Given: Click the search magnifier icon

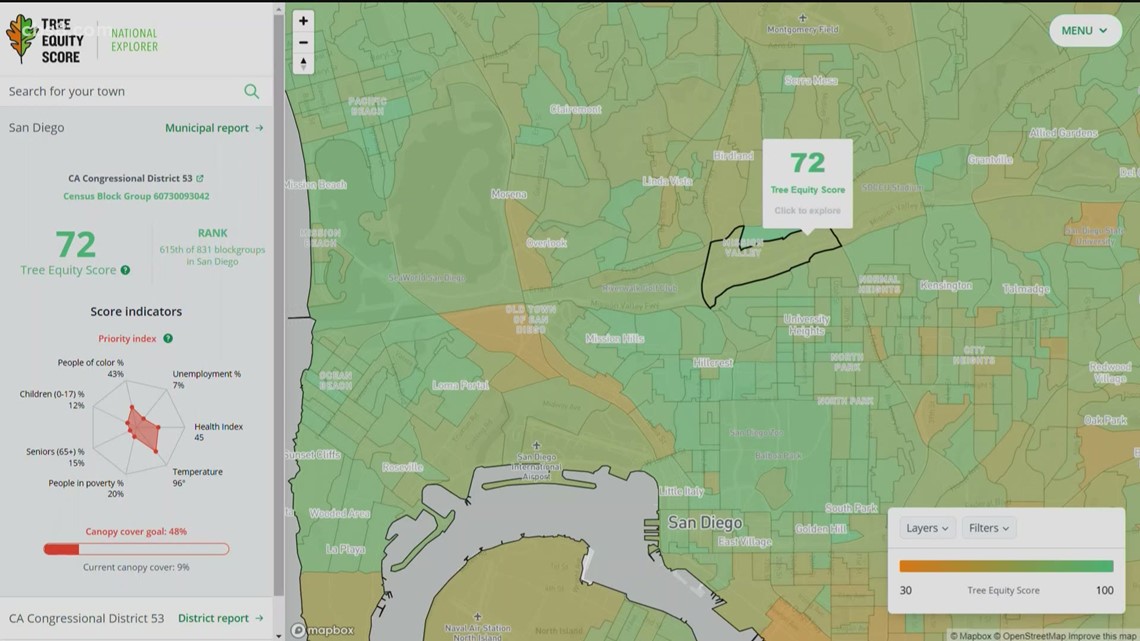Looking at the screenshot, I should (252, 91).
